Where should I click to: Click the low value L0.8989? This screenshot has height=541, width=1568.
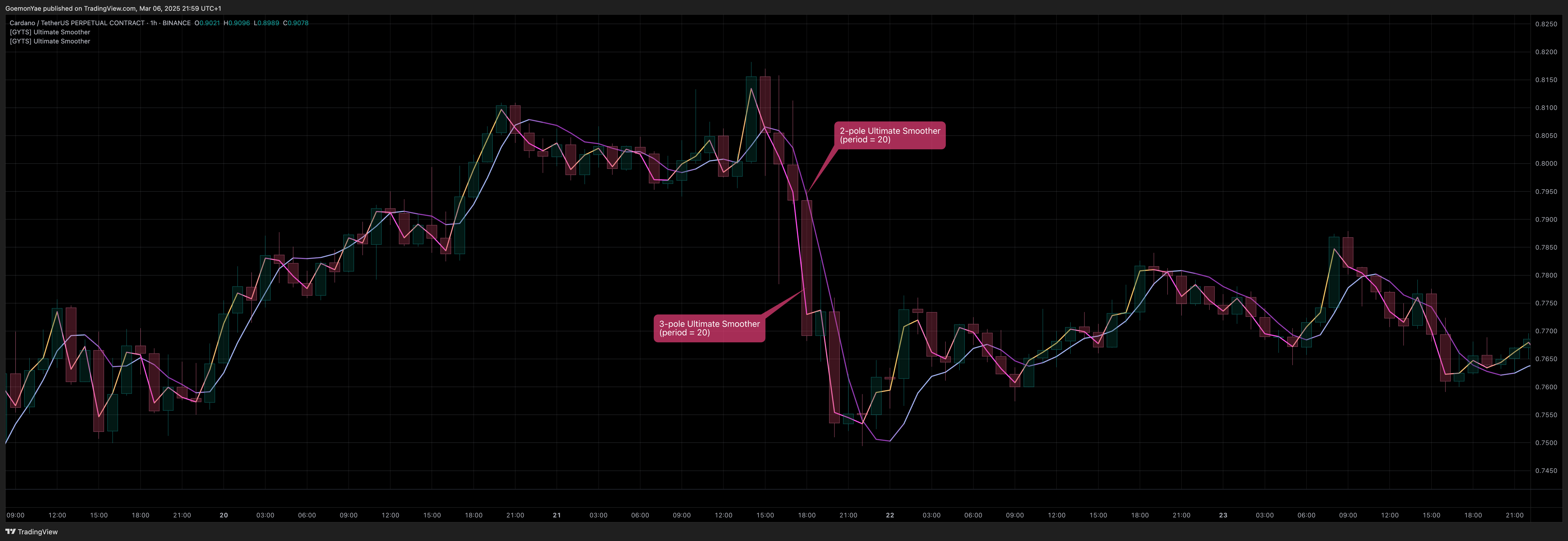point(266,23)
